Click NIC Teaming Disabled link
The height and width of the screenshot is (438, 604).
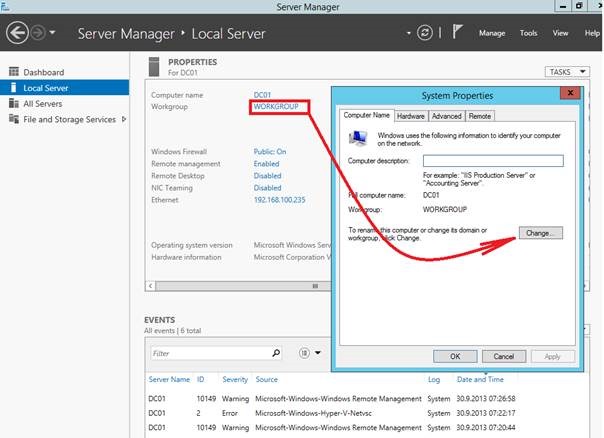pyautogui.click(x=267, y=188)
